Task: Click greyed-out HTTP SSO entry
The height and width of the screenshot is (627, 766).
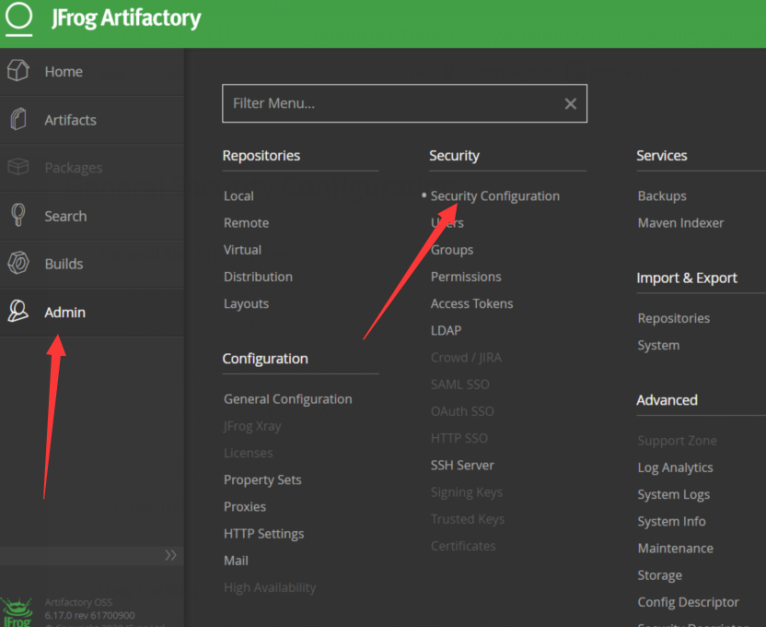Action: 459,438
